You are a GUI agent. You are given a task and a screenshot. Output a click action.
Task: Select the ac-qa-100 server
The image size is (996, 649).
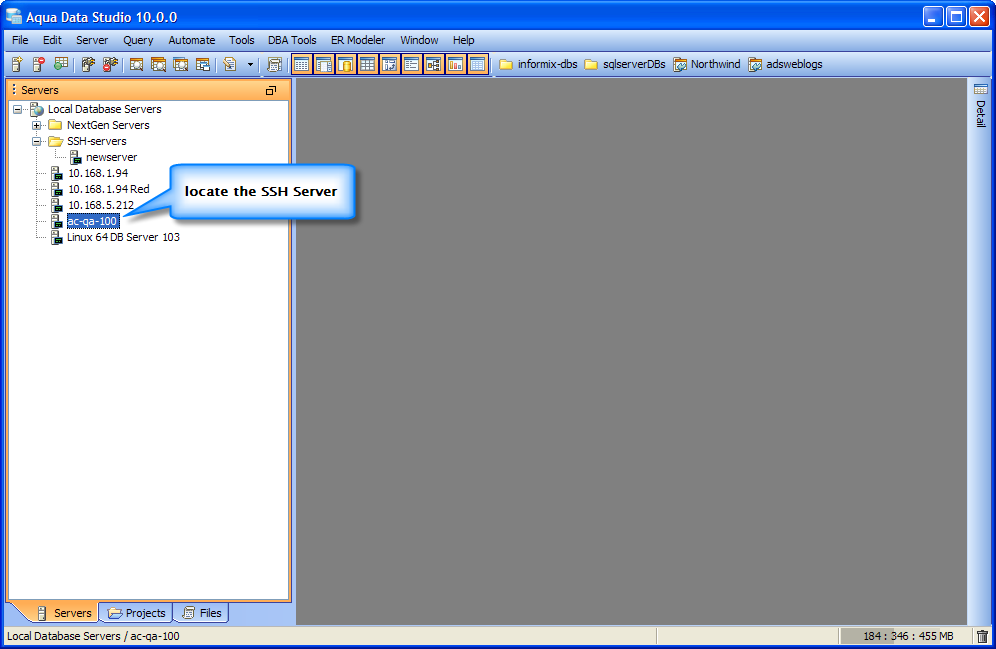point(93,221)
